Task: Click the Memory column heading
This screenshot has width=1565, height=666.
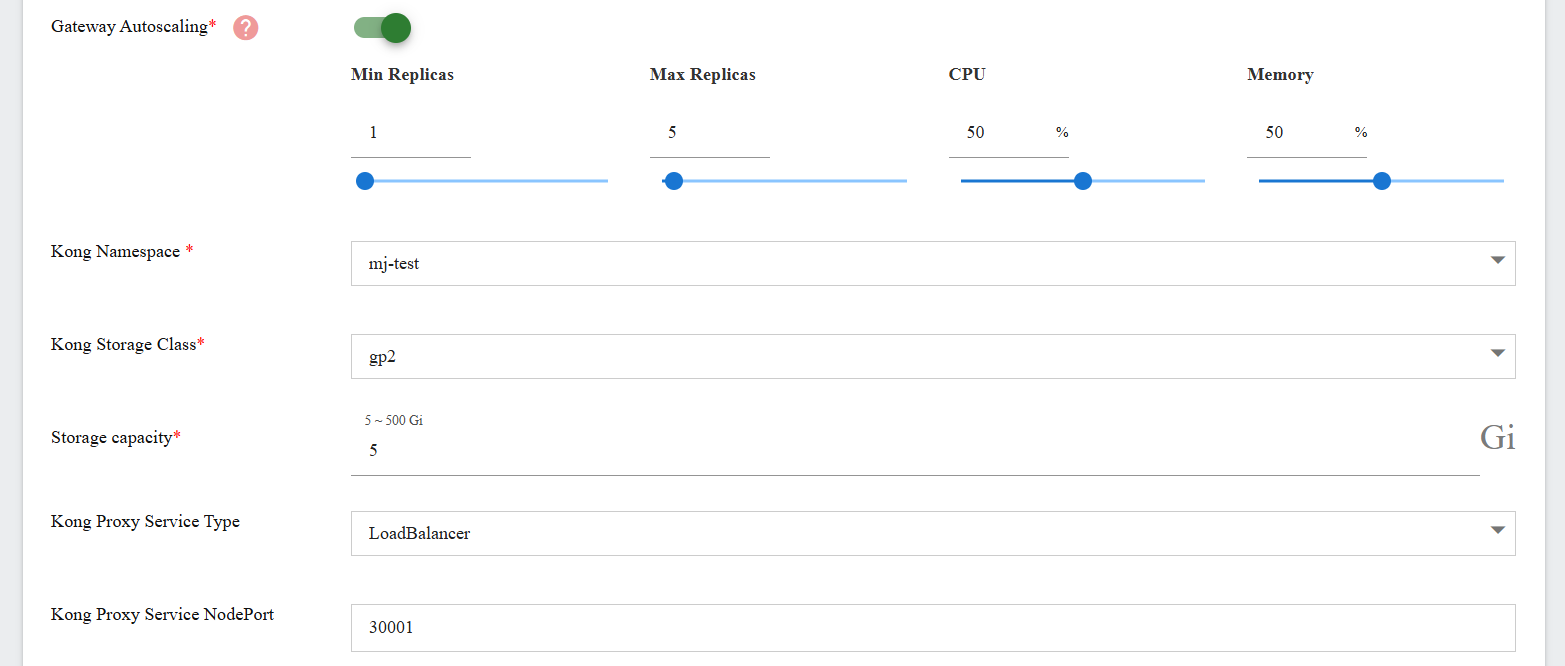Action: coord(1280,75)
